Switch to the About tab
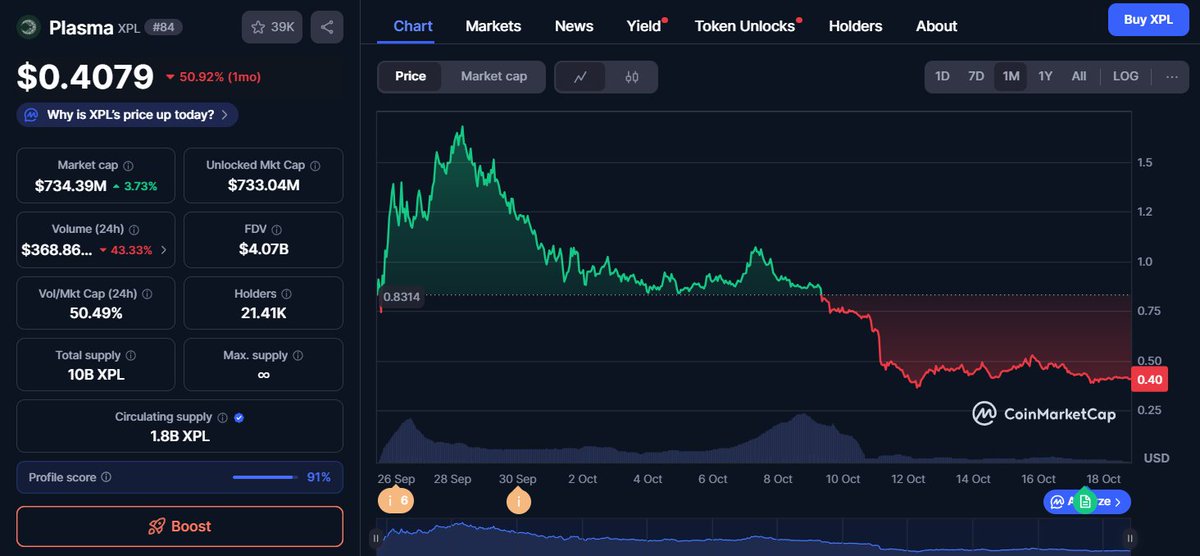 click(x=937, y=26)
